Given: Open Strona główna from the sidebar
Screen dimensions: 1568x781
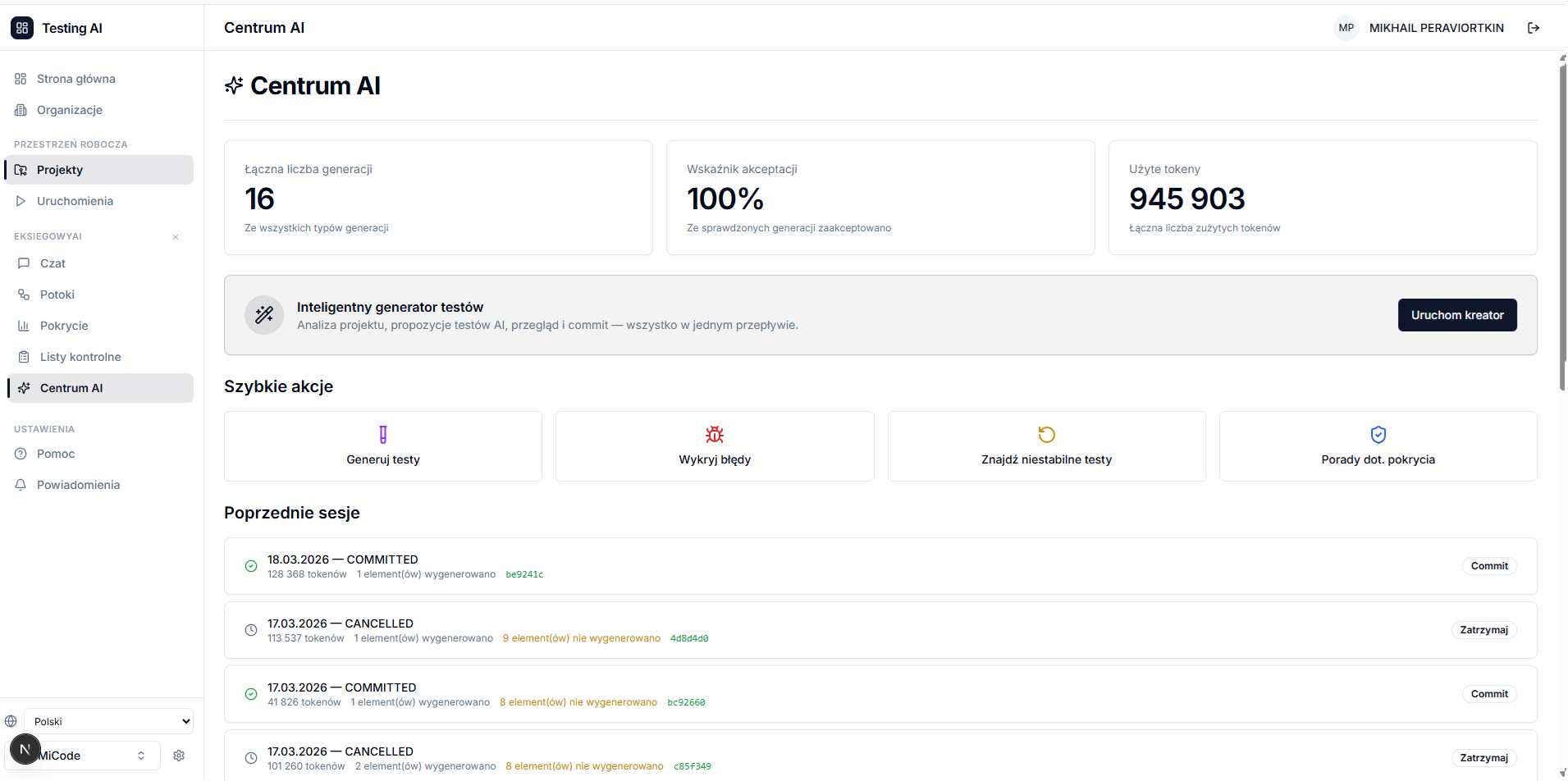Looking at the screenshot, I should (x=100, y=79).
